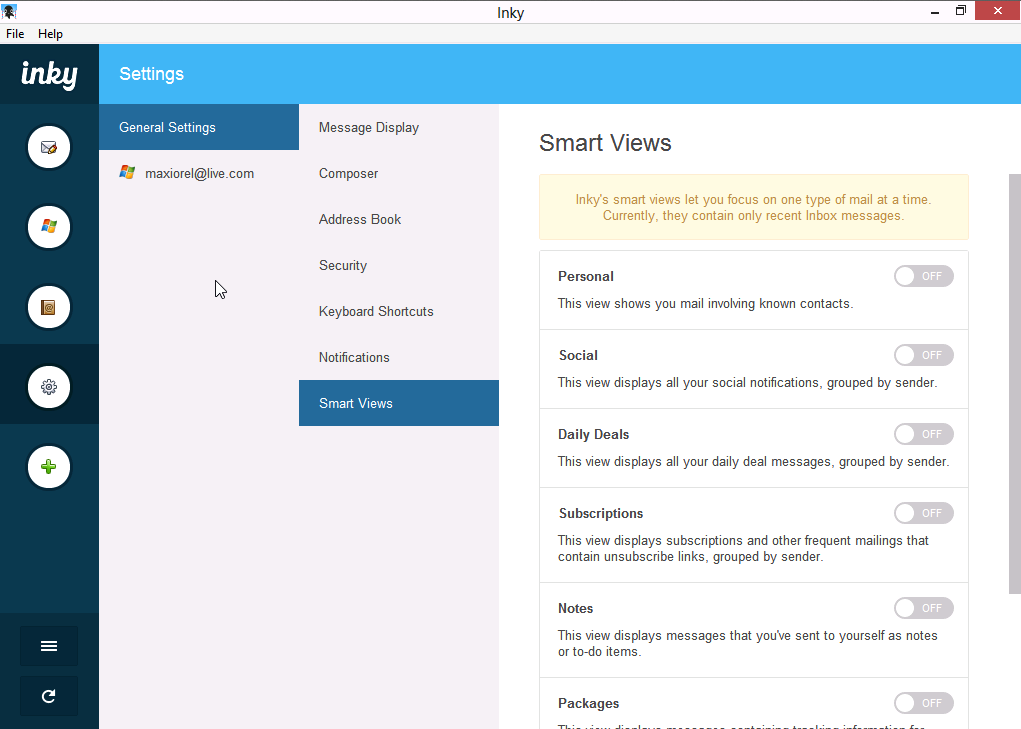Turn on the Packages smart view
1021x729 pixels.
coord(923,704)
